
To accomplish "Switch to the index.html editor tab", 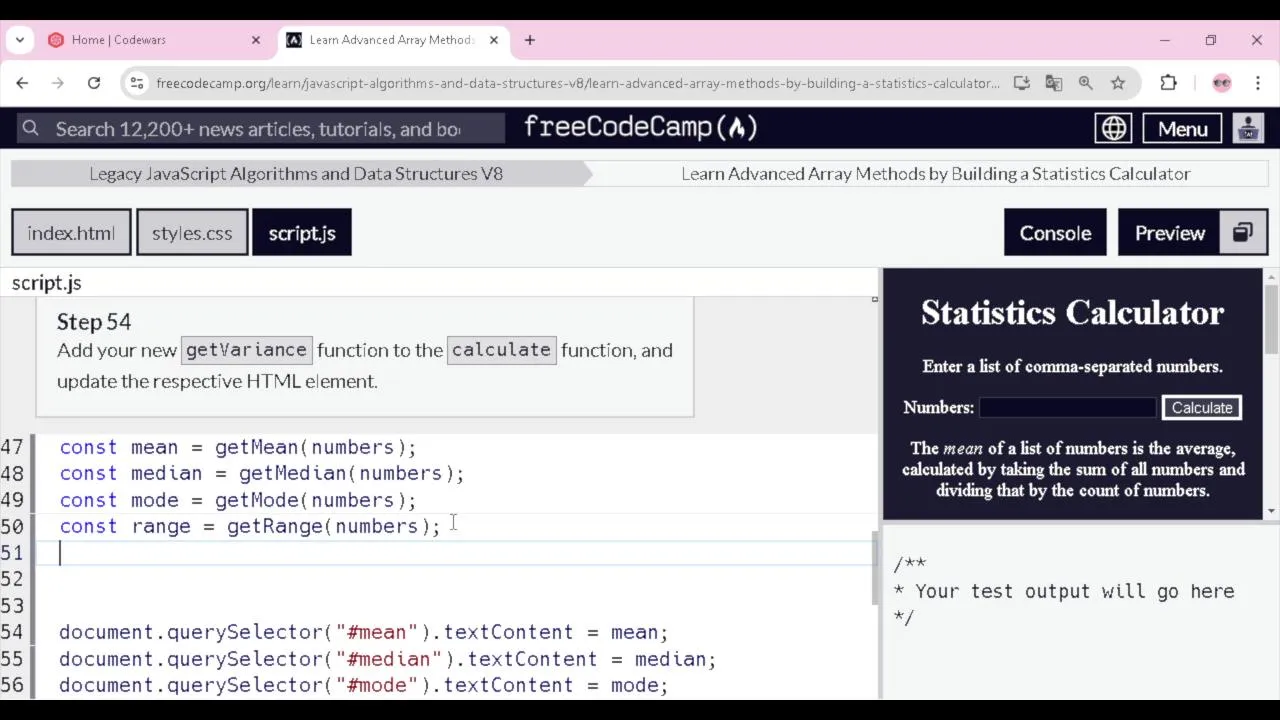I will [71, 233].
